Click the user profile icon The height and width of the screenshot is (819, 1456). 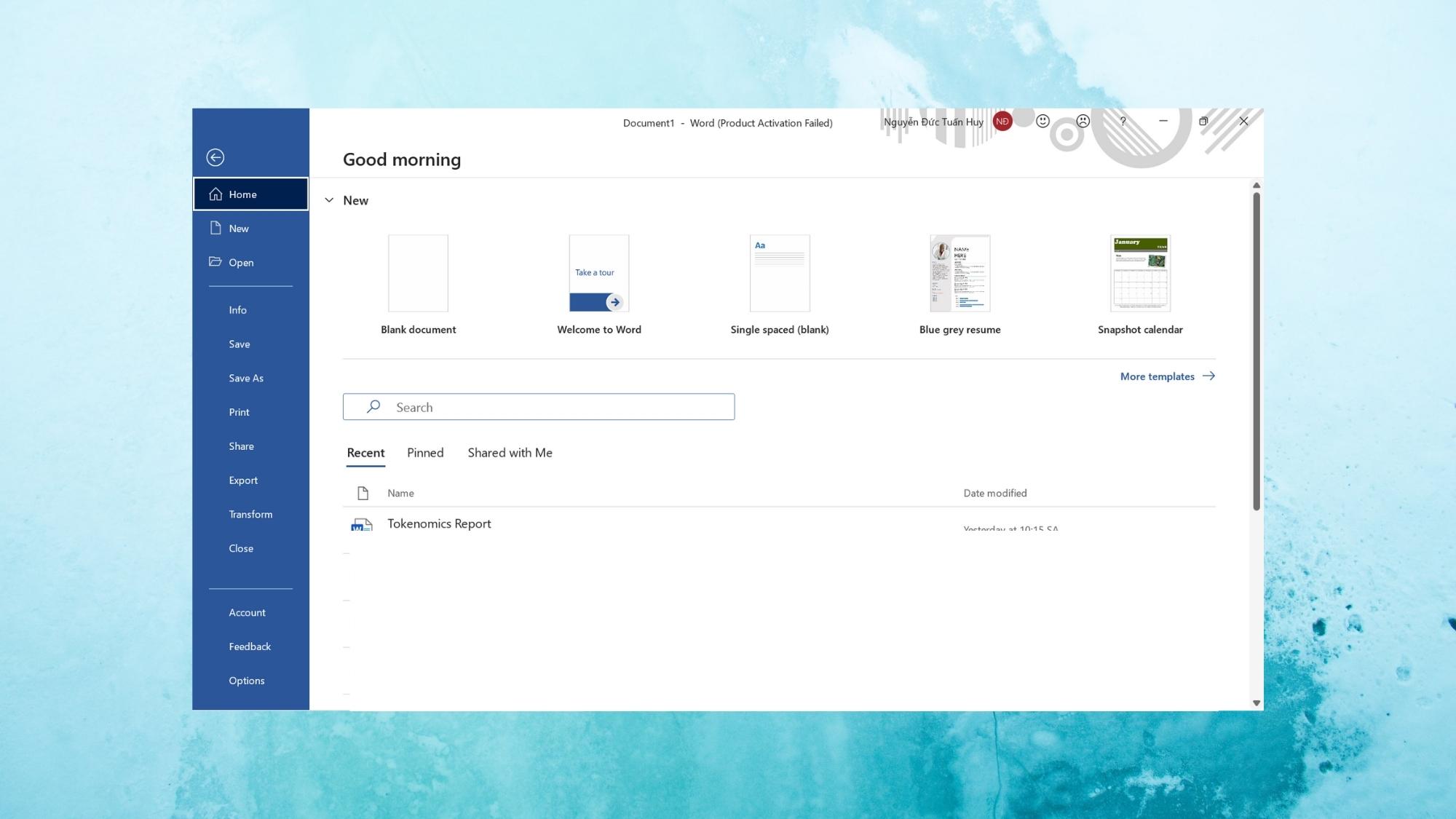(1003, 121)
